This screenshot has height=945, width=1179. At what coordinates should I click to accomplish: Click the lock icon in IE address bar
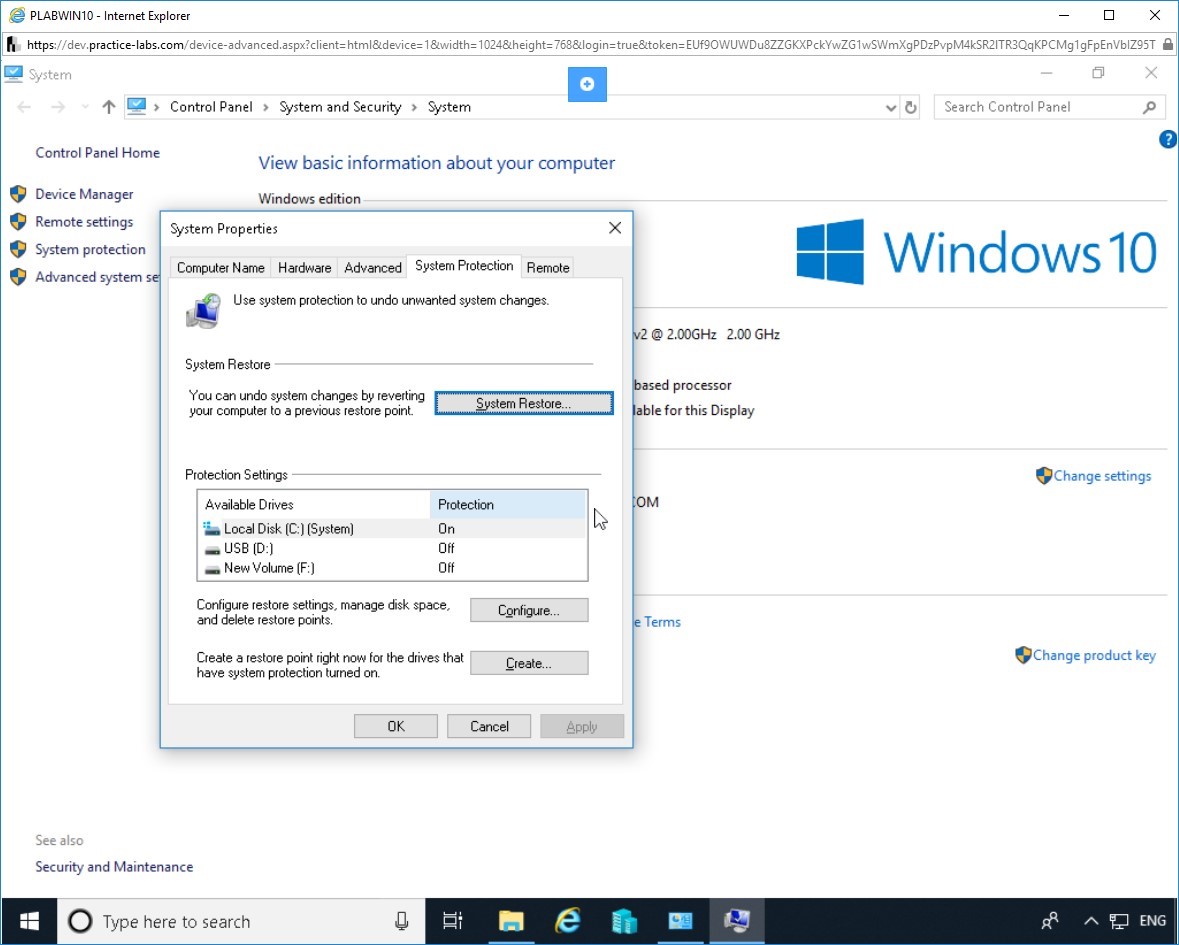click(1168, 44)
